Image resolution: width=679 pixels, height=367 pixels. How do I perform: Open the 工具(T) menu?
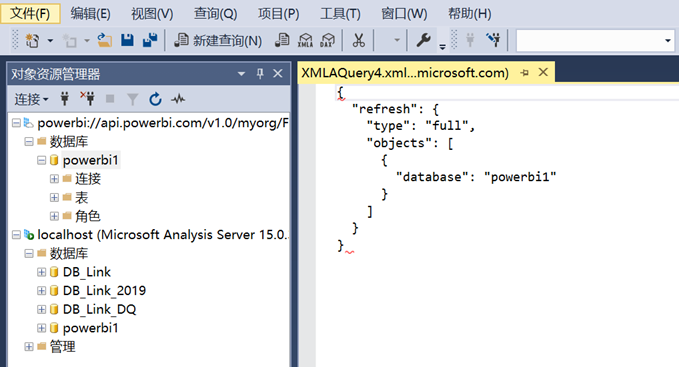(x=340, y=13)
